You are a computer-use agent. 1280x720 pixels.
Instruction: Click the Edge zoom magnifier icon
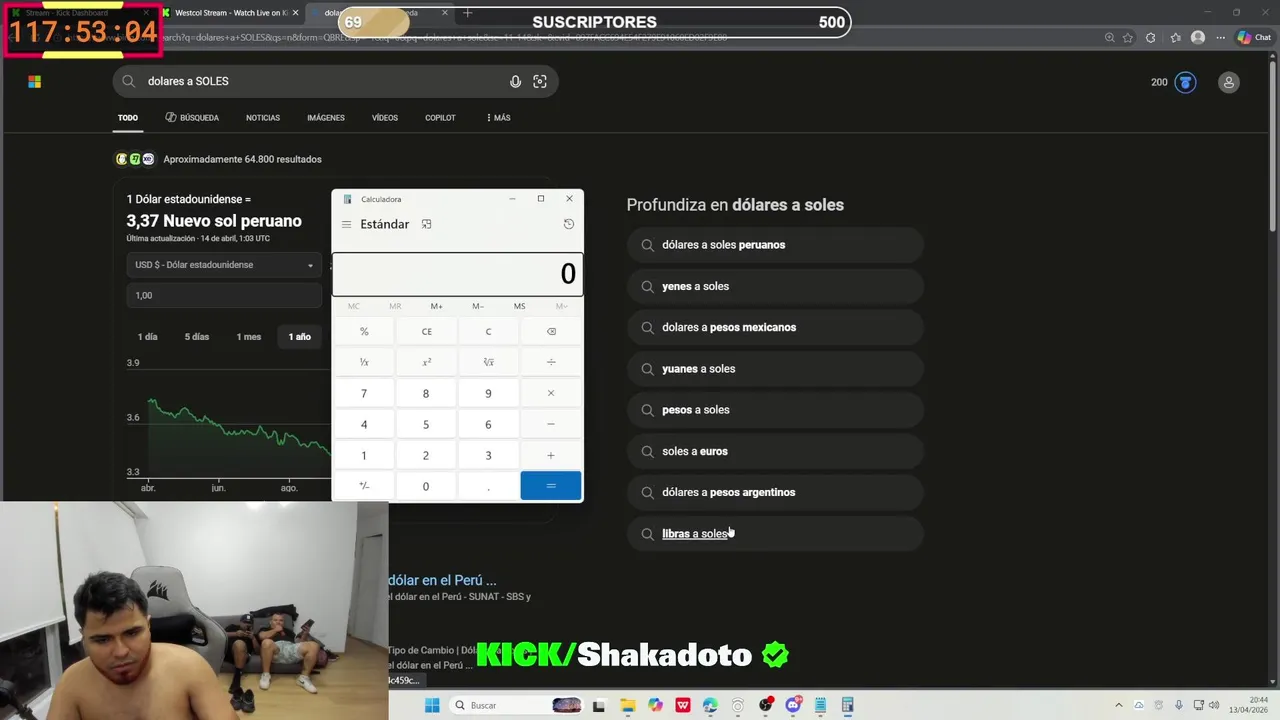click(x=1109, y=37)
